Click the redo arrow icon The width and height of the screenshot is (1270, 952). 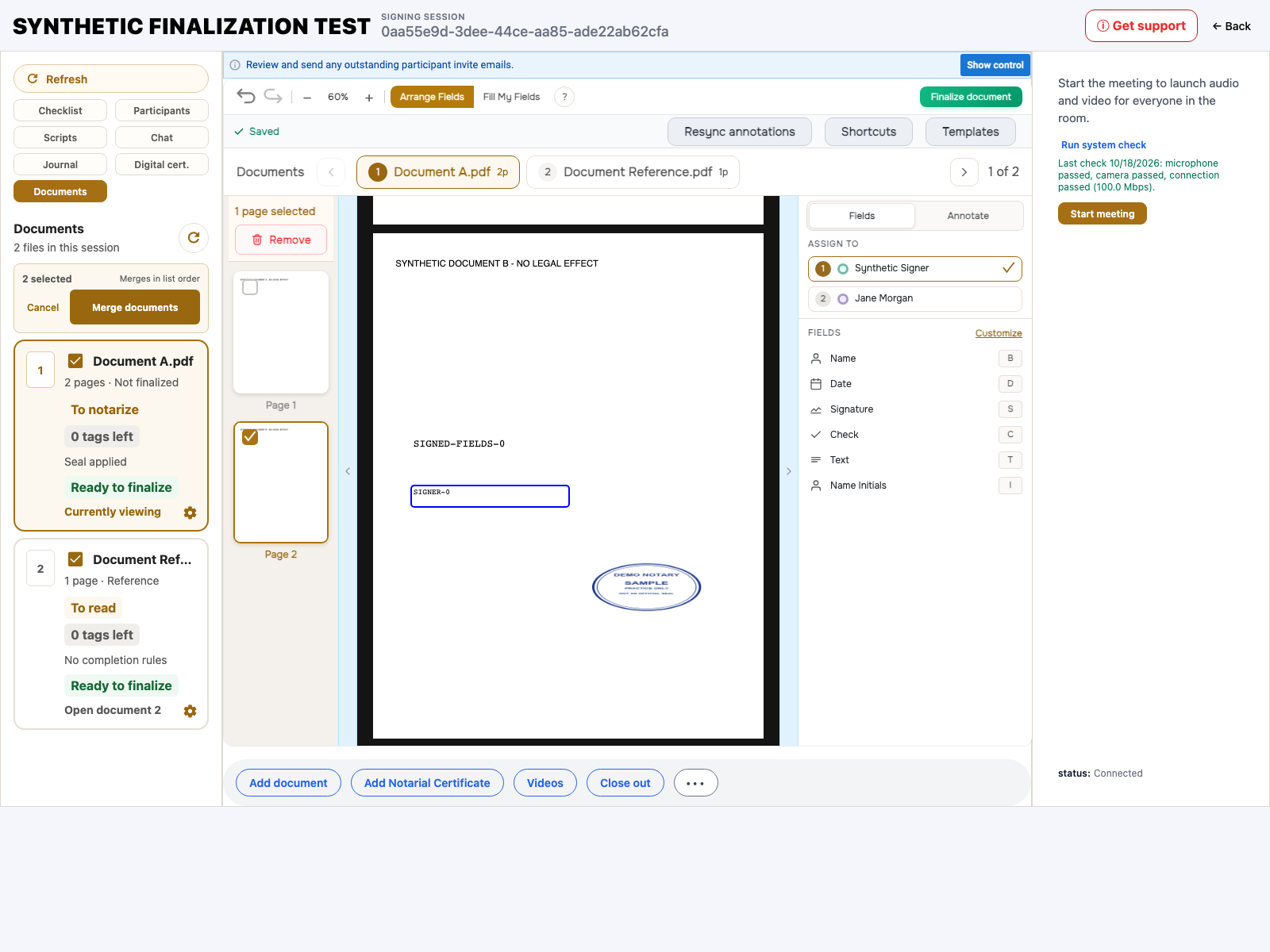pyautogui.click(x=273, y=97)
